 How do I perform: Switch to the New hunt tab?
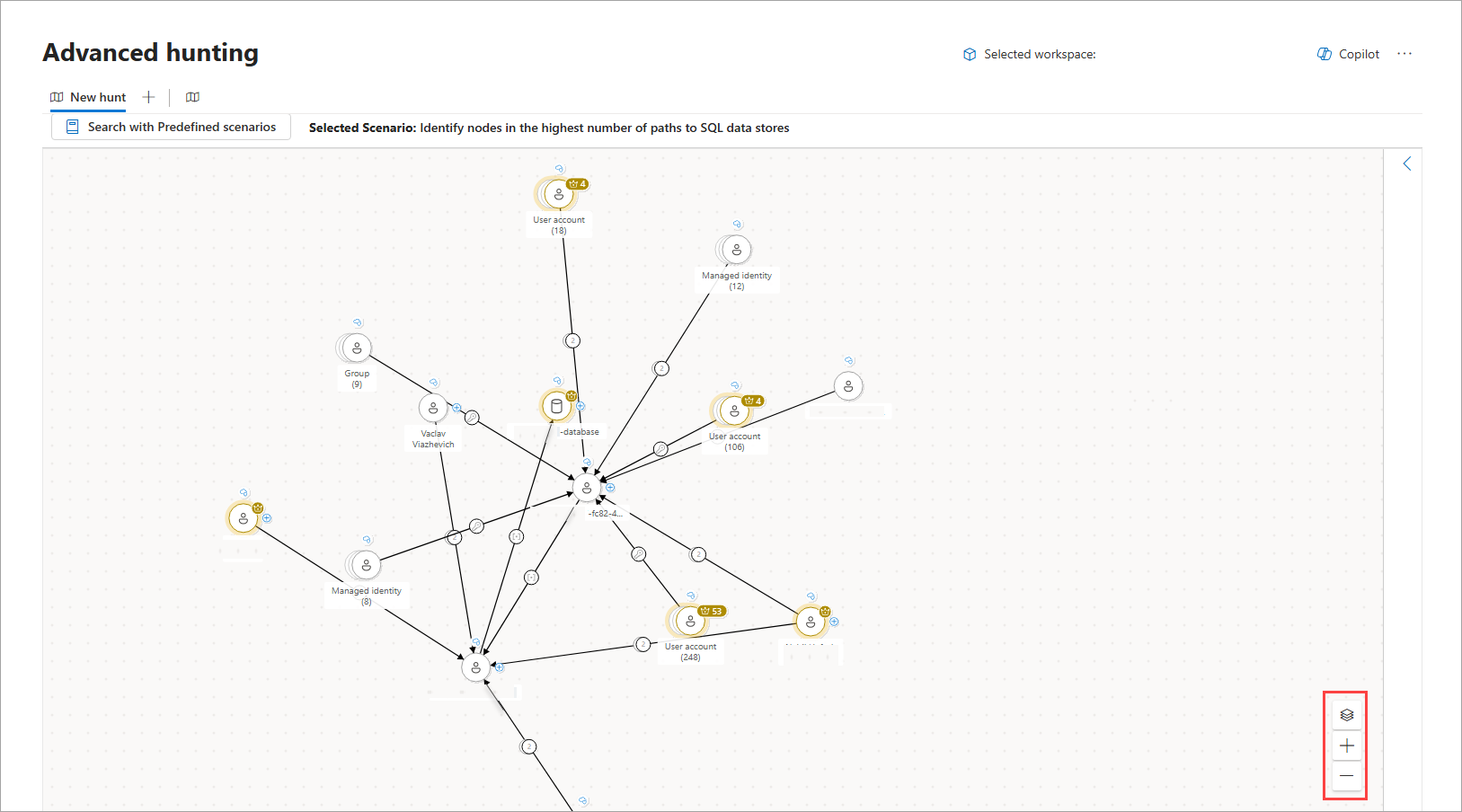coord(88,97)
